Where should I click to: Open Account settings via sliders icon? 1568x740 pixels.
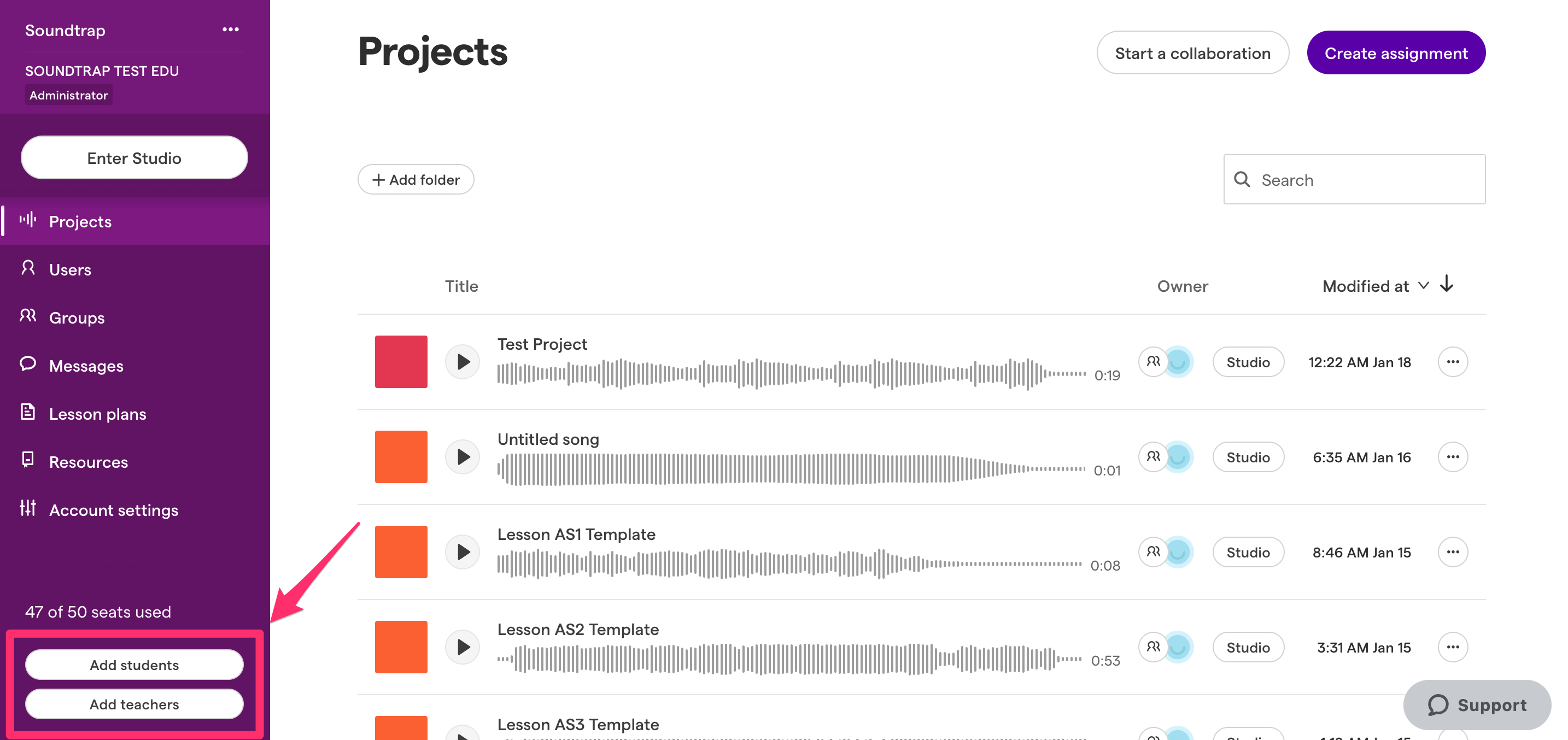[x=28, y=509]
